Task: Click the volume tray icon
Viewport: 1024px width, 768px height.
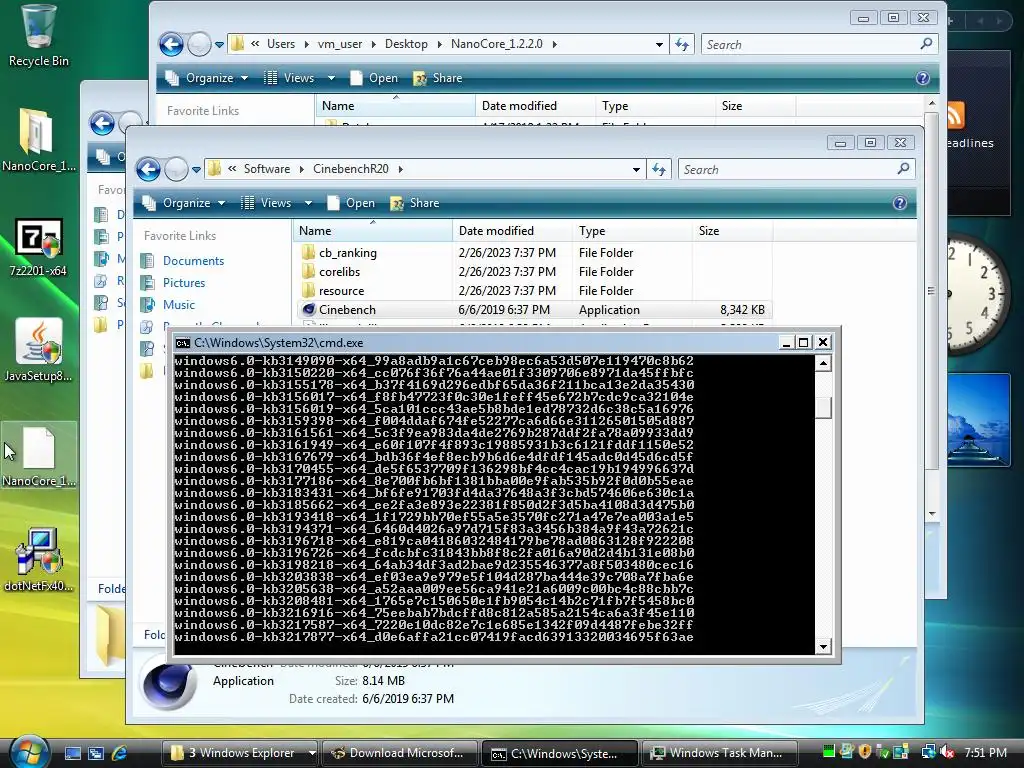Action: tap(946, 752)
